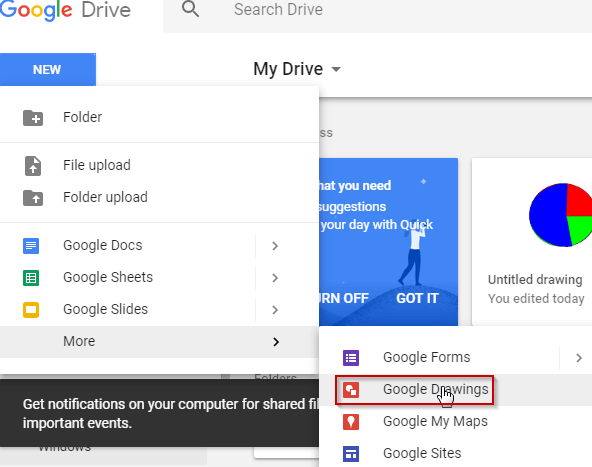
Task: Click GOT IT on the Quick Access card
Action: pyautogui.click(x=417, y=299)
